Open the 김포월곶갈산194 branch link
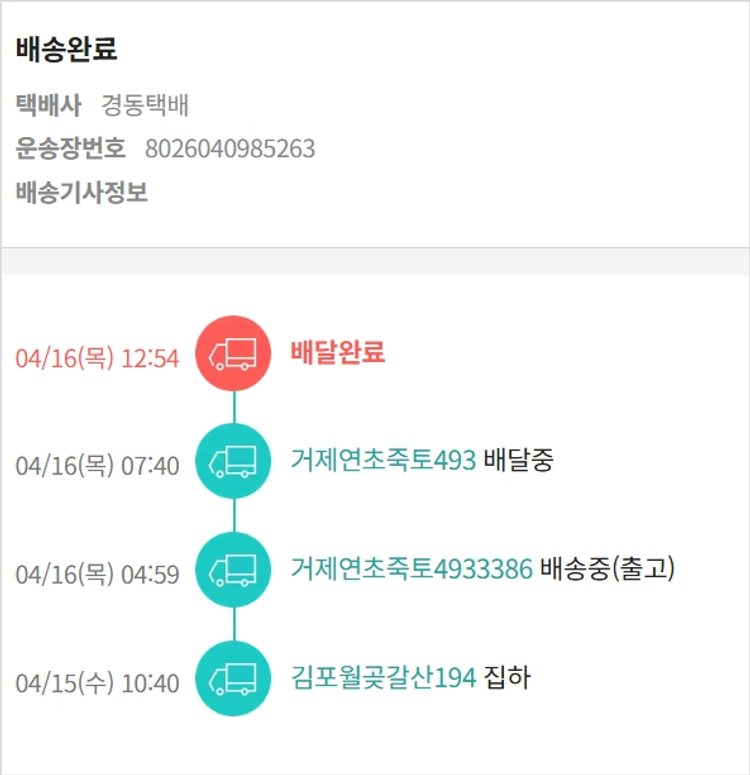This screenshot has width=750, height=775. (x=383, y=678)
